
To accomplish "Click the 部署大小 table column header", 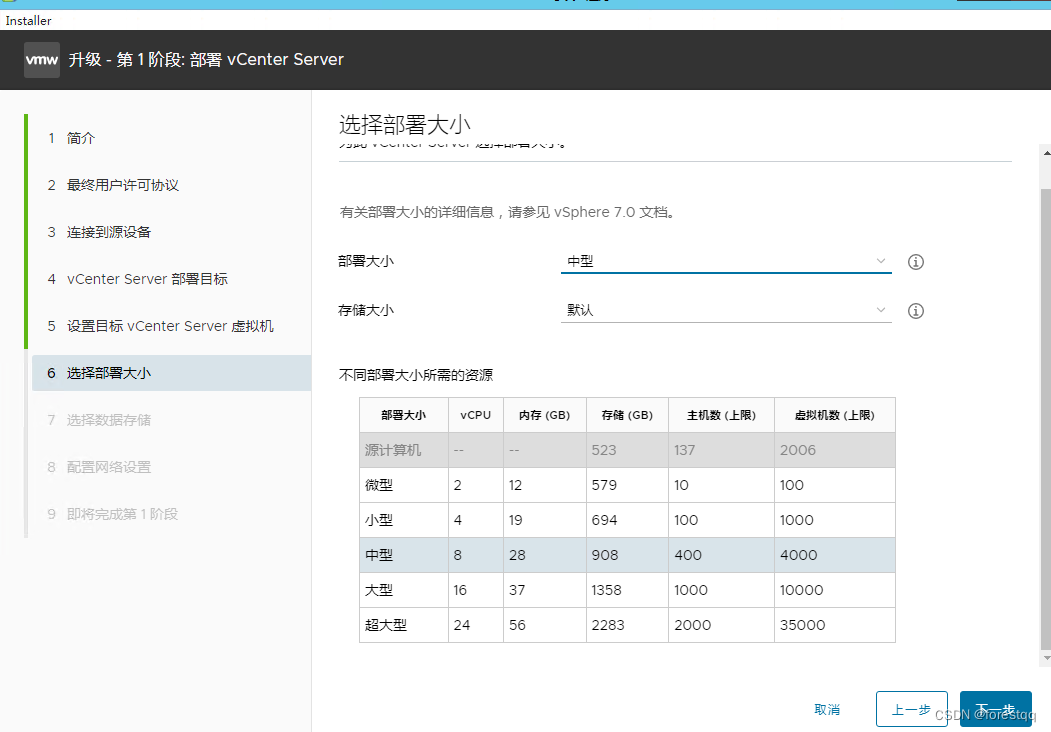I will tap(404, 415).
